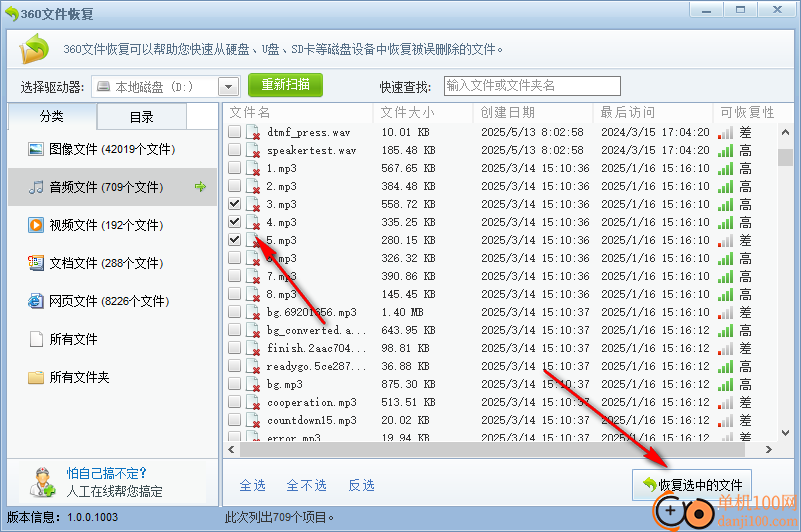This screenshot has width=801, height=532.
Task: Select the 所有文件 blank page icon
Action: [36, 339]
